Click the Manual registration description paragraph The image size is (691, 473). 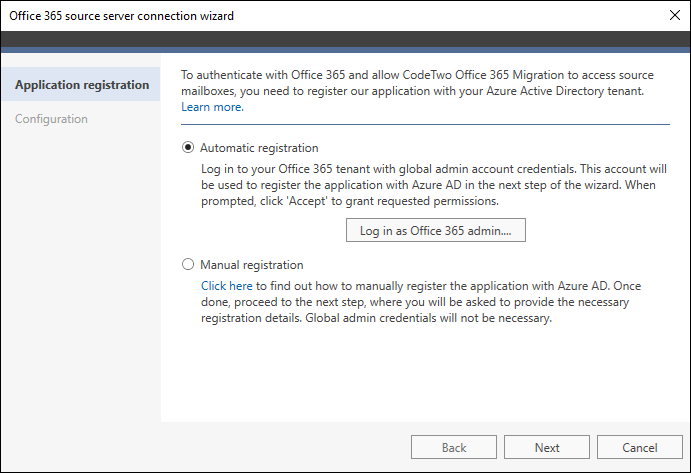(421, 302)
